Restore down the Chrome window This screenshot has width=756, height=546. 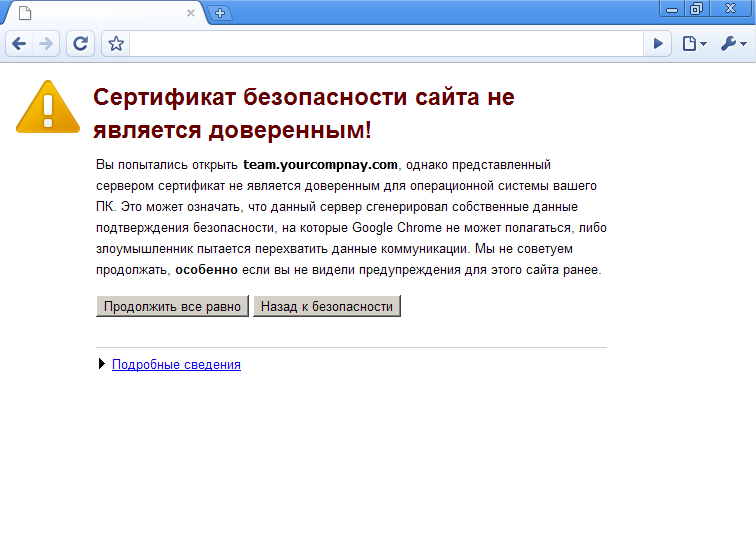(x=696, y=9)
